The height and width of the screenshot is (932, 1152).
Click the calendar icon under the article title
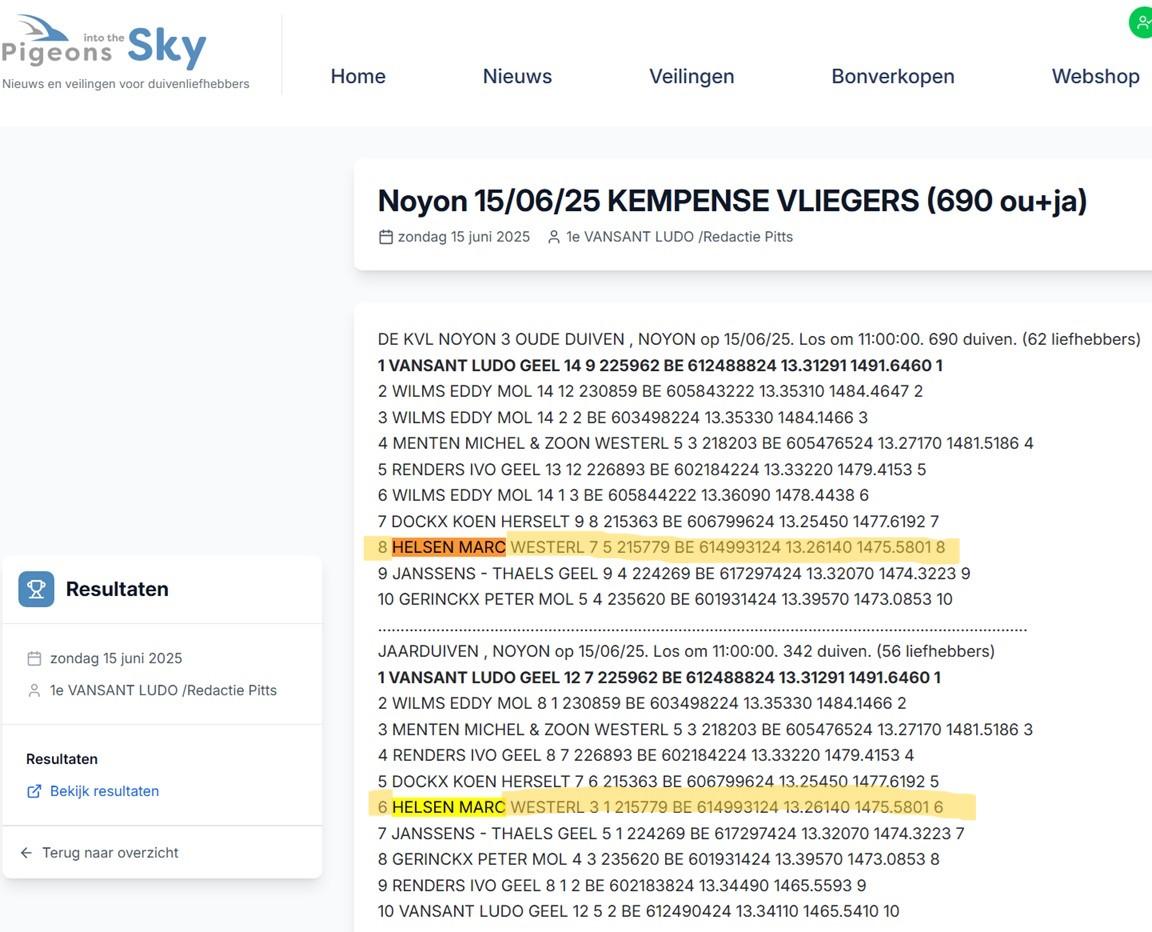[x=385, y=237]
